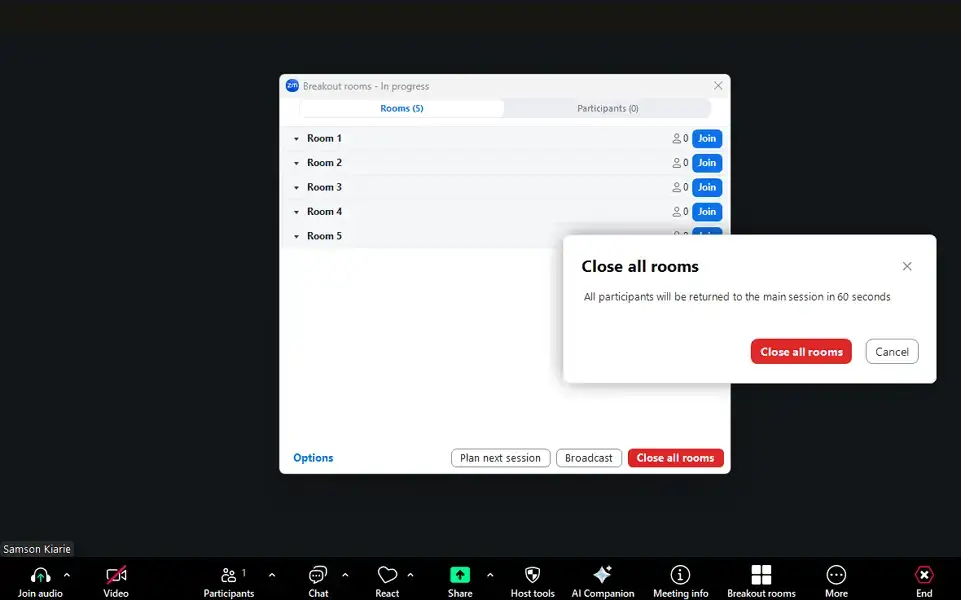961x600 pixels.
Task: Start video with the camera icon
Action: [x=116, y=575]
